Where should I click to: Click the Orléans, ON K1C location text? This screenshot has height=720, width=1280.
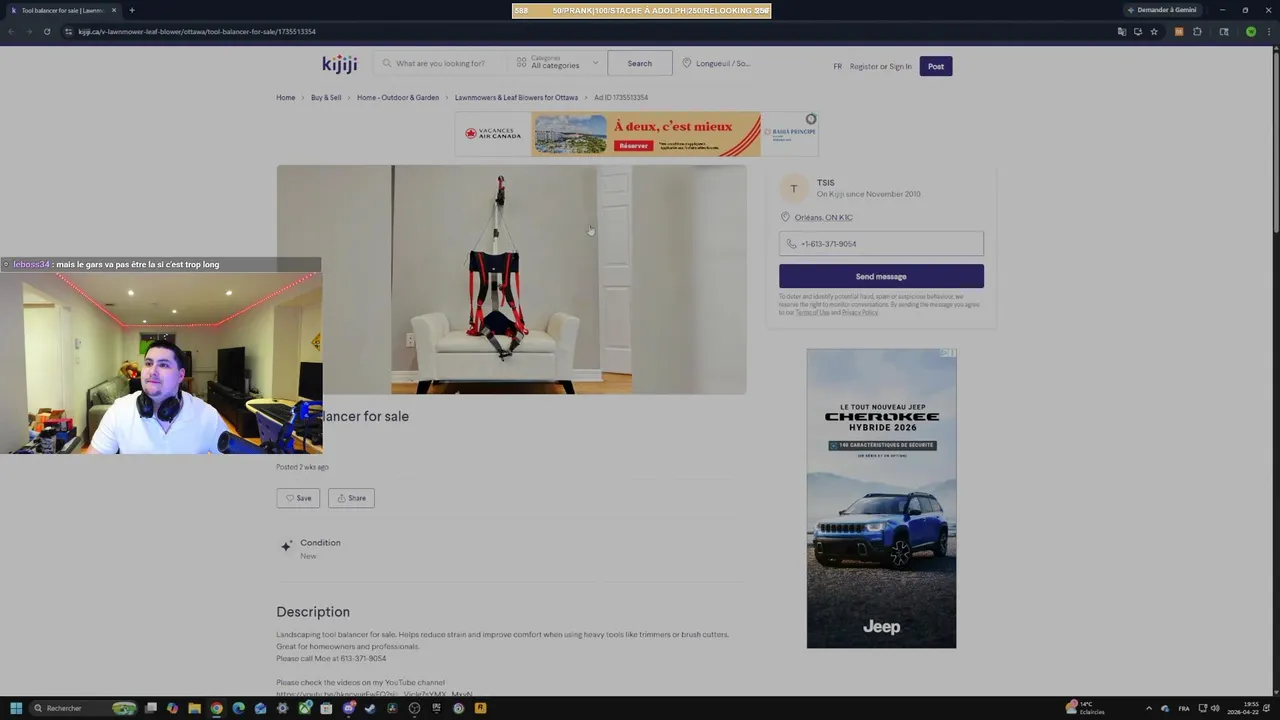click(823, 217)
